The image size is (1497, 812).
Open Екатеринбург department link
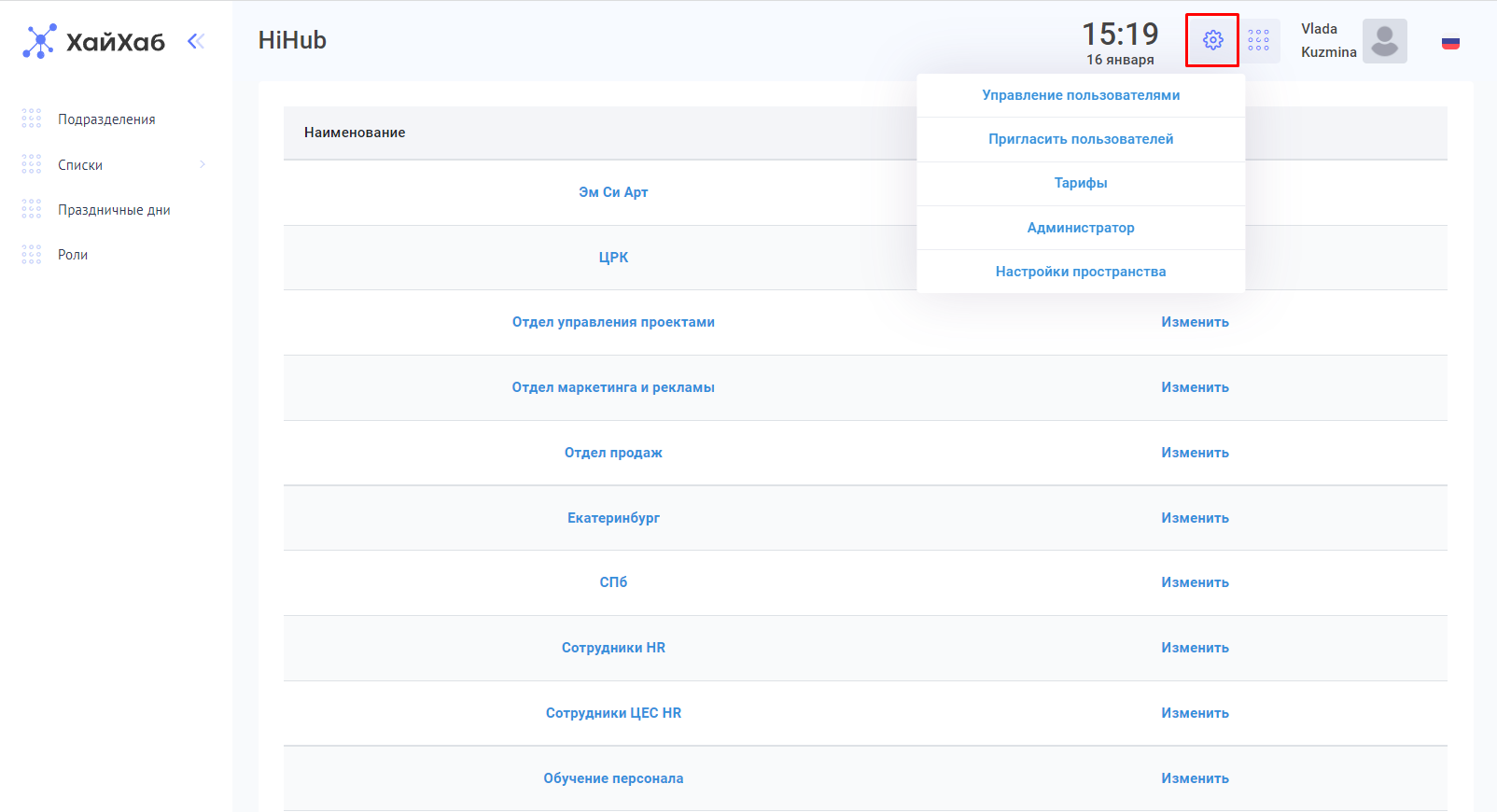pyautogui.click(x=613, y=518)
